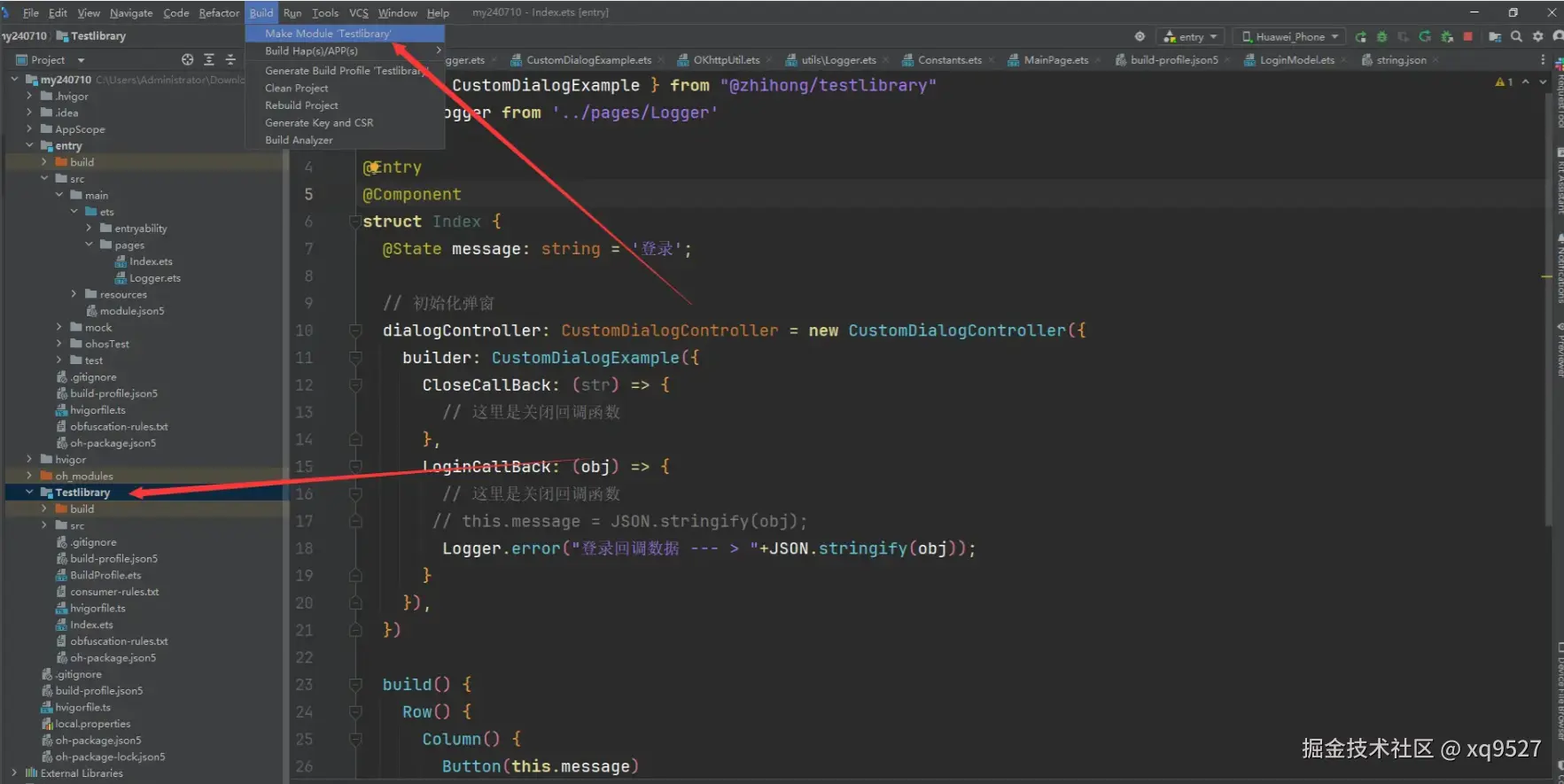Viewport: 1564px width, 784px height.
Task: Collapse all nodes in Project panel
Action: click(x=230, y=59)
